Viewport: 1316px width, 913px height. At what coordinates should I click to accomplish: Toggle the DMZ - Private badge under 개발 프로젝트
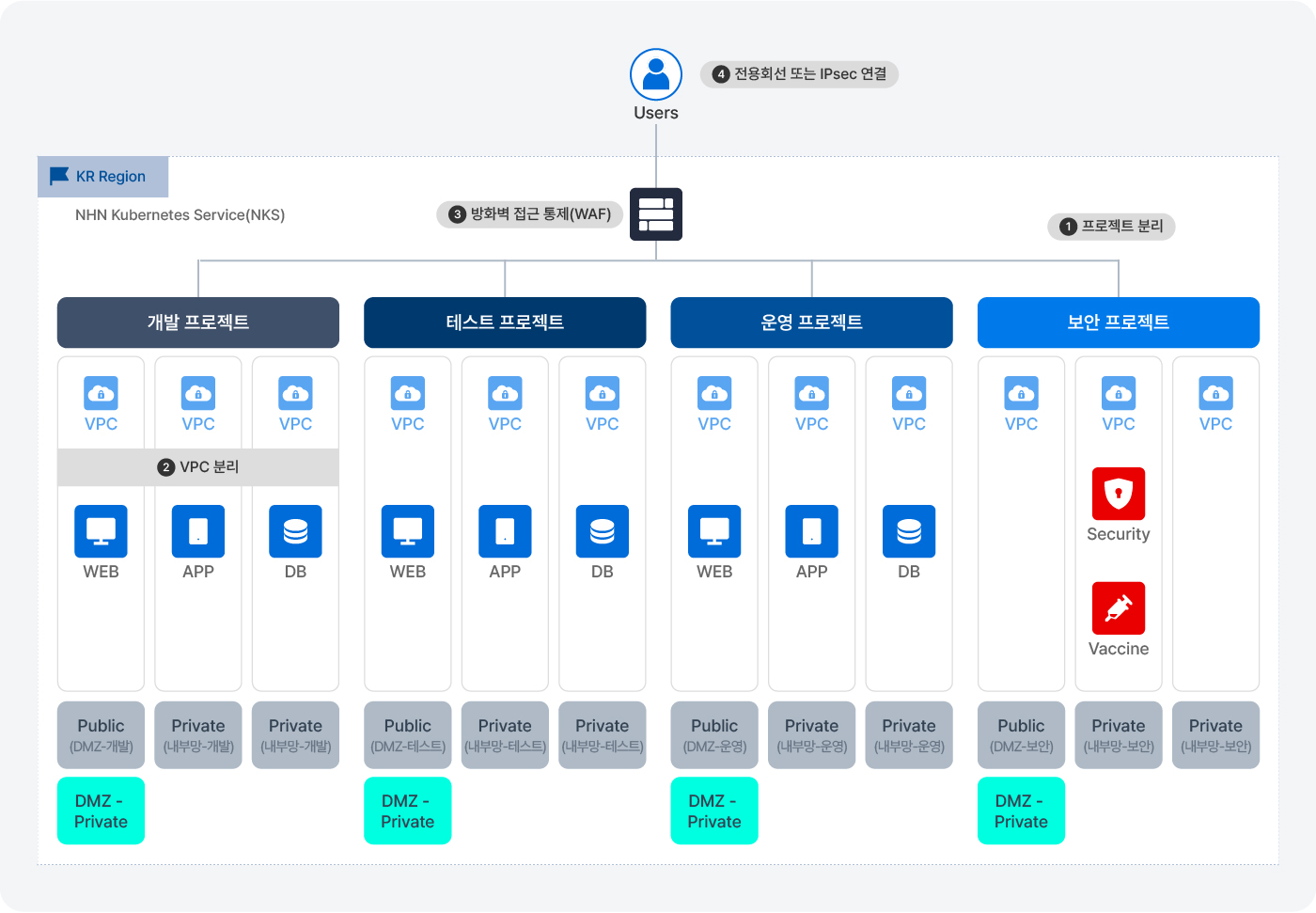point(101,810)
